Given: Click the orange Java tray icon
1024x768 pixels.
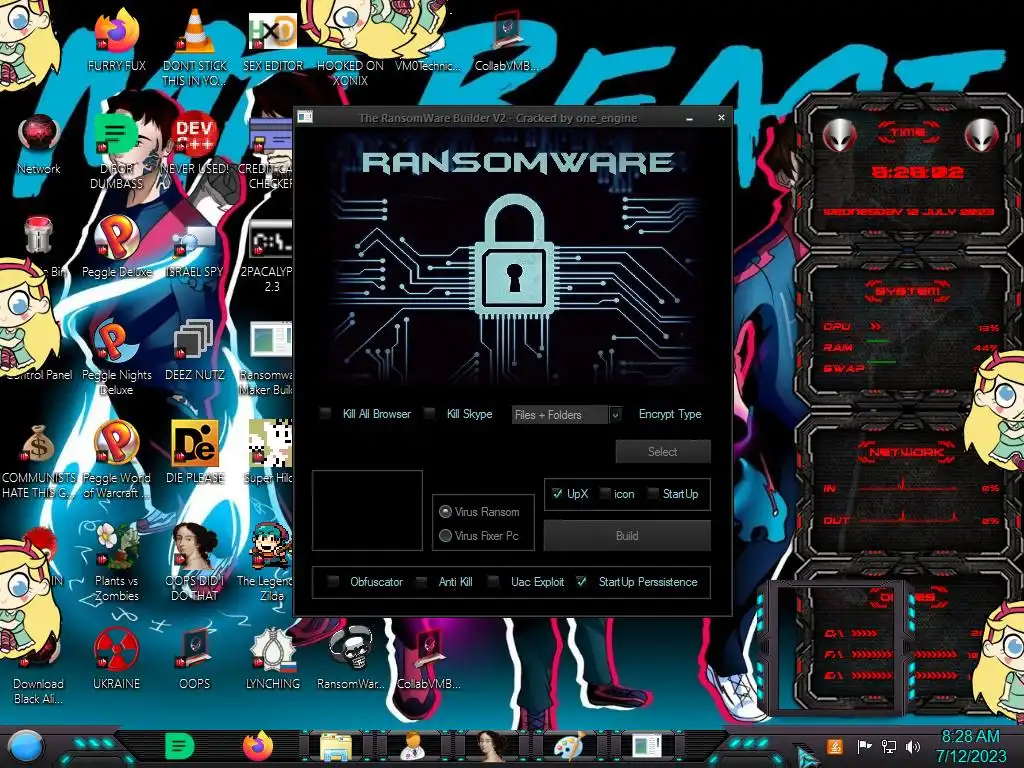Looking at the screenshot, I should point(835,746).
